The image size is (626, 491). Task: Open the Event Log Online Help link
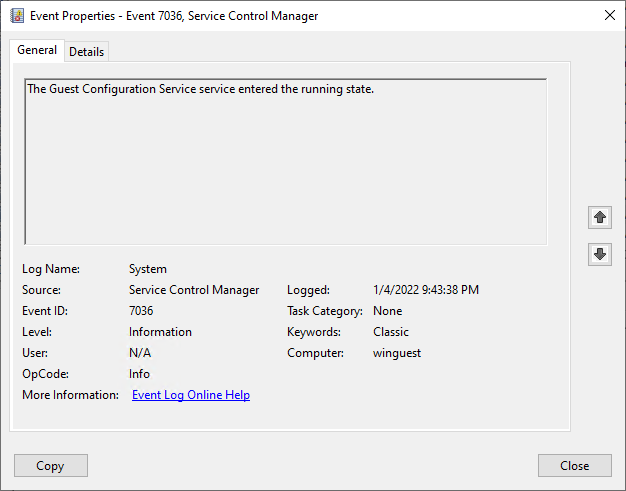190,395
